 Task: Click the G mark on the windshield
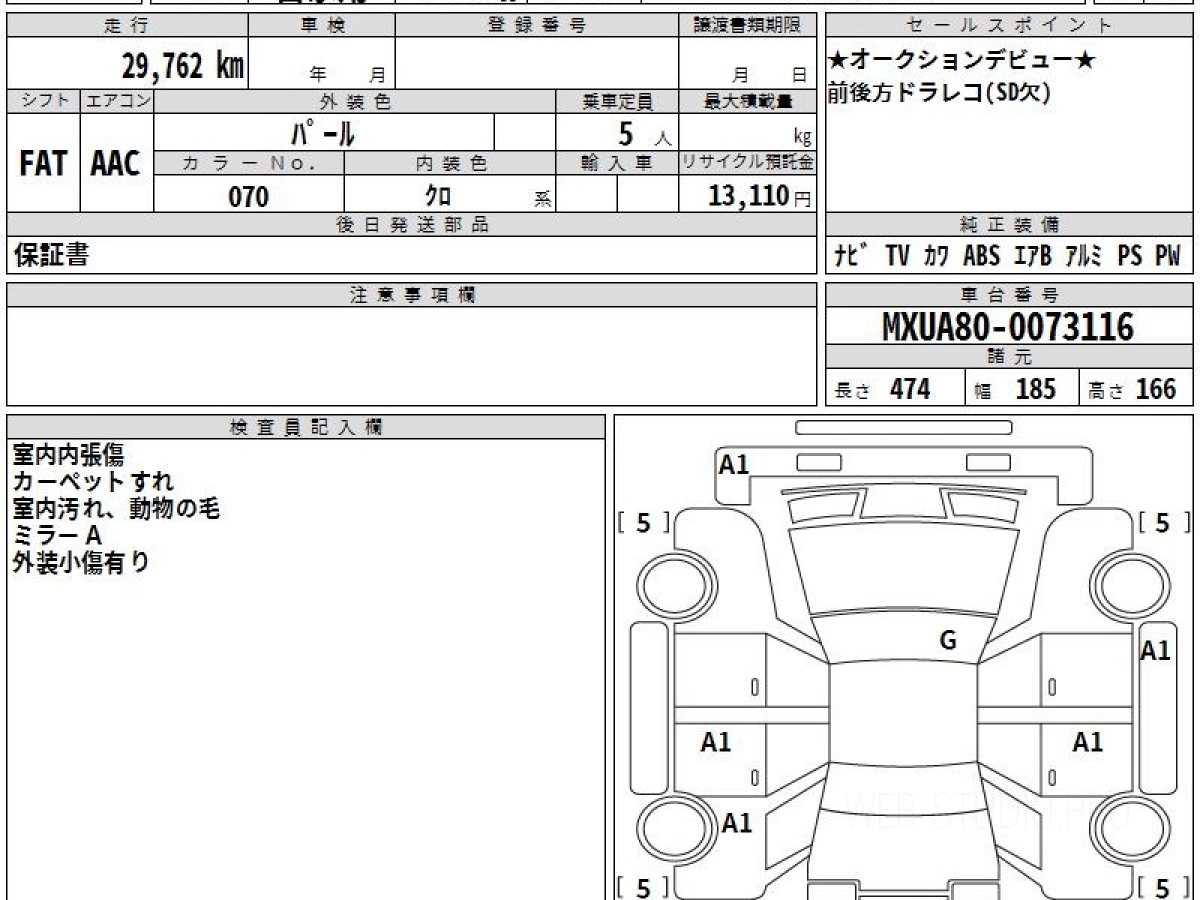tap(947, 642)
